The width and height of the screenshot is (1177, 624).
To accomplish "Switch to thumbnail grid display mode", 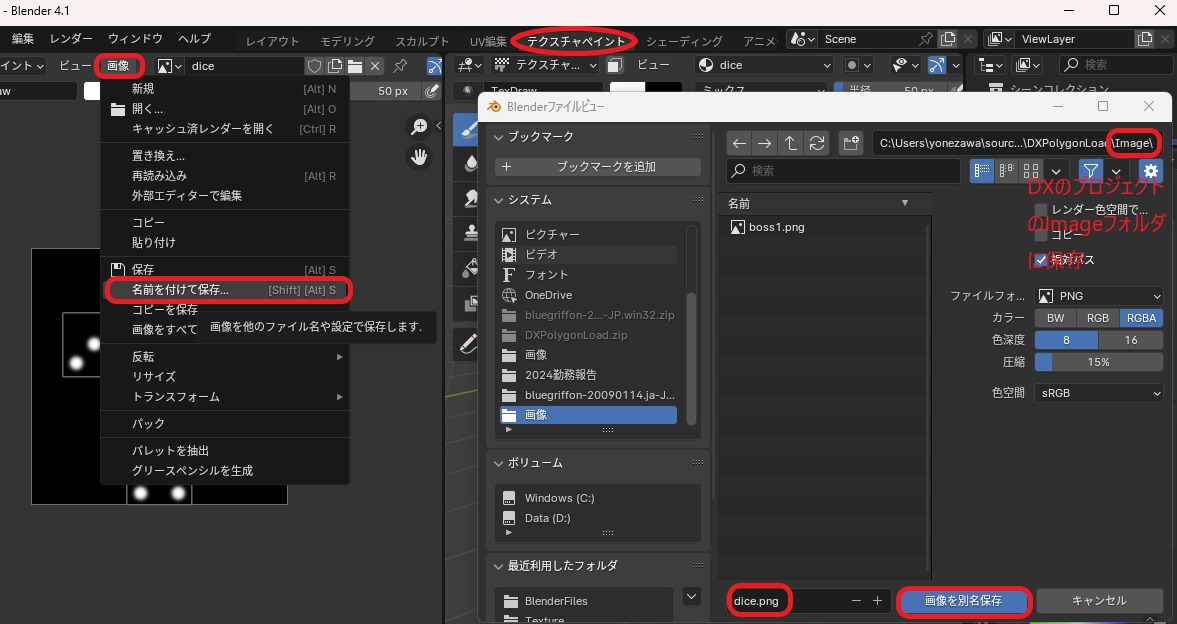I will tap(1032, 170).
